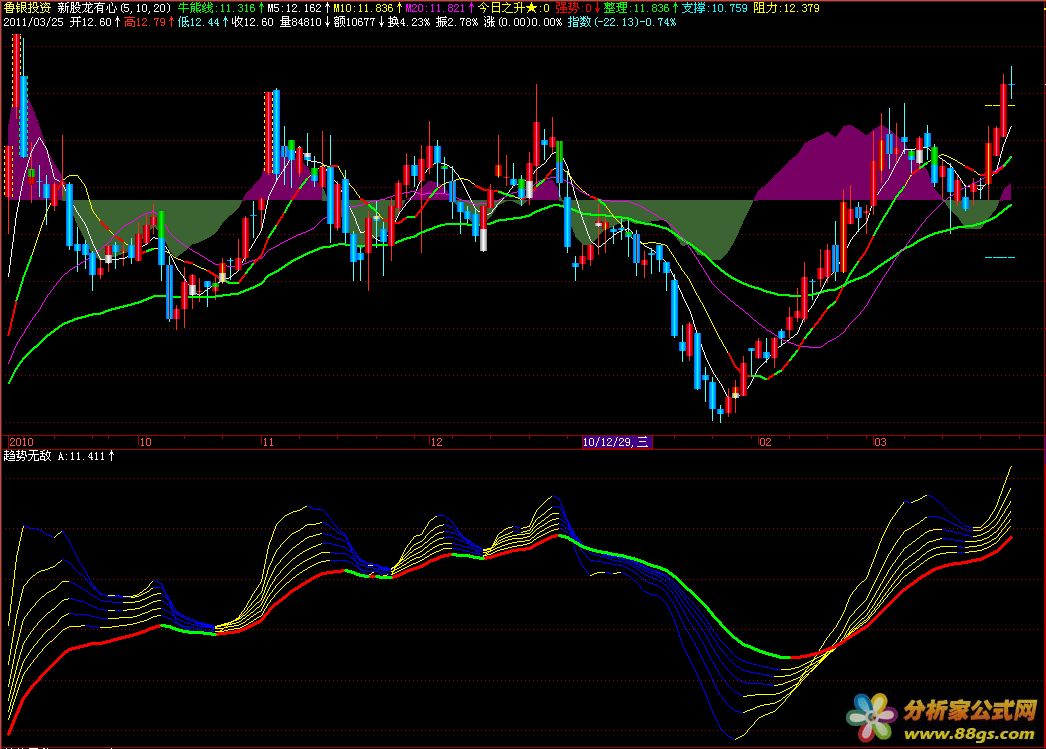Click the stock name 鲁银投资
This screenshot has height=749, width=1046.
[27, 8]
